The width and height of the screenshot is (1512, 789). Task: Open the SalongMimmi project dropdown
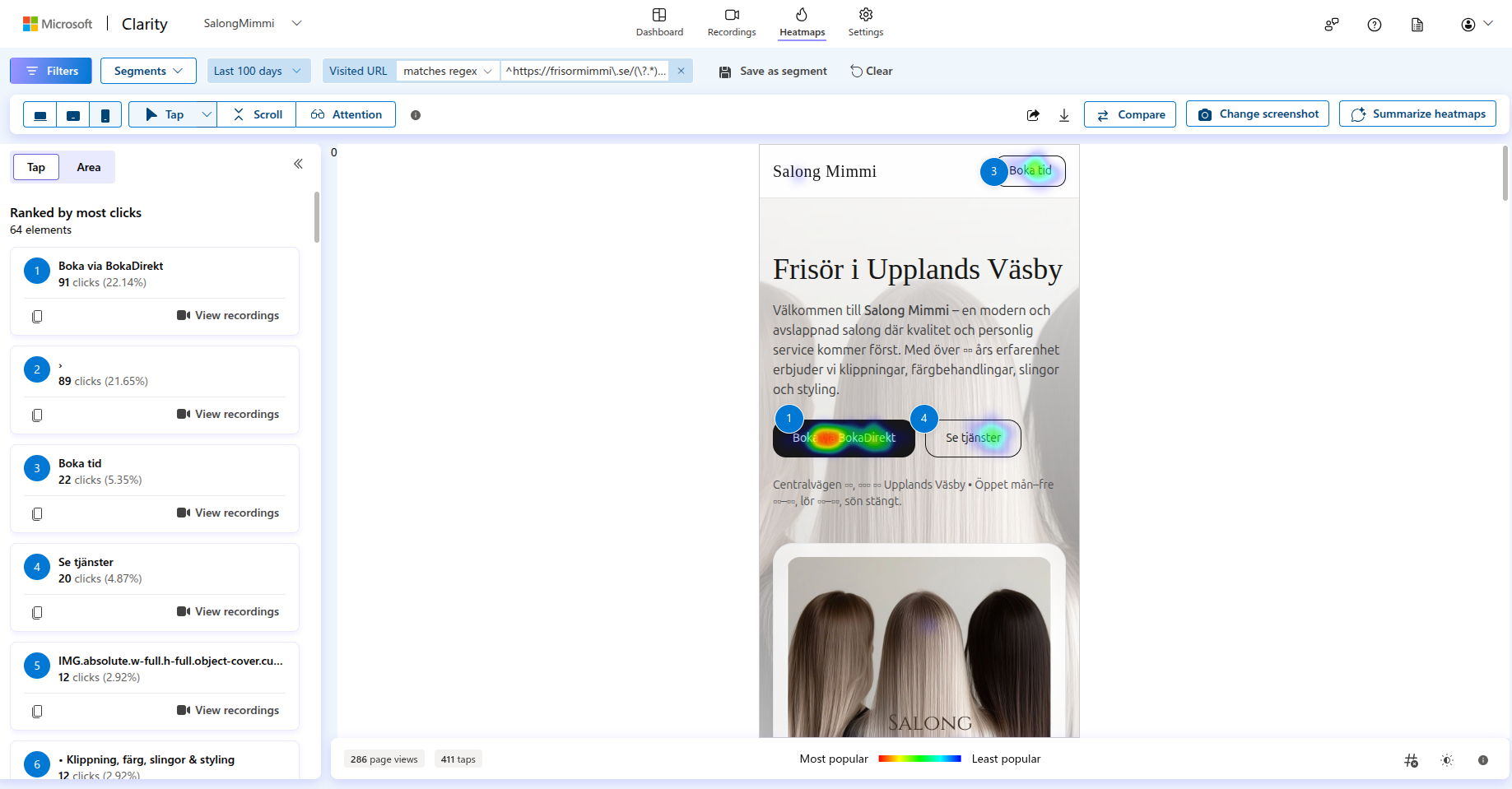click(253, 24)
